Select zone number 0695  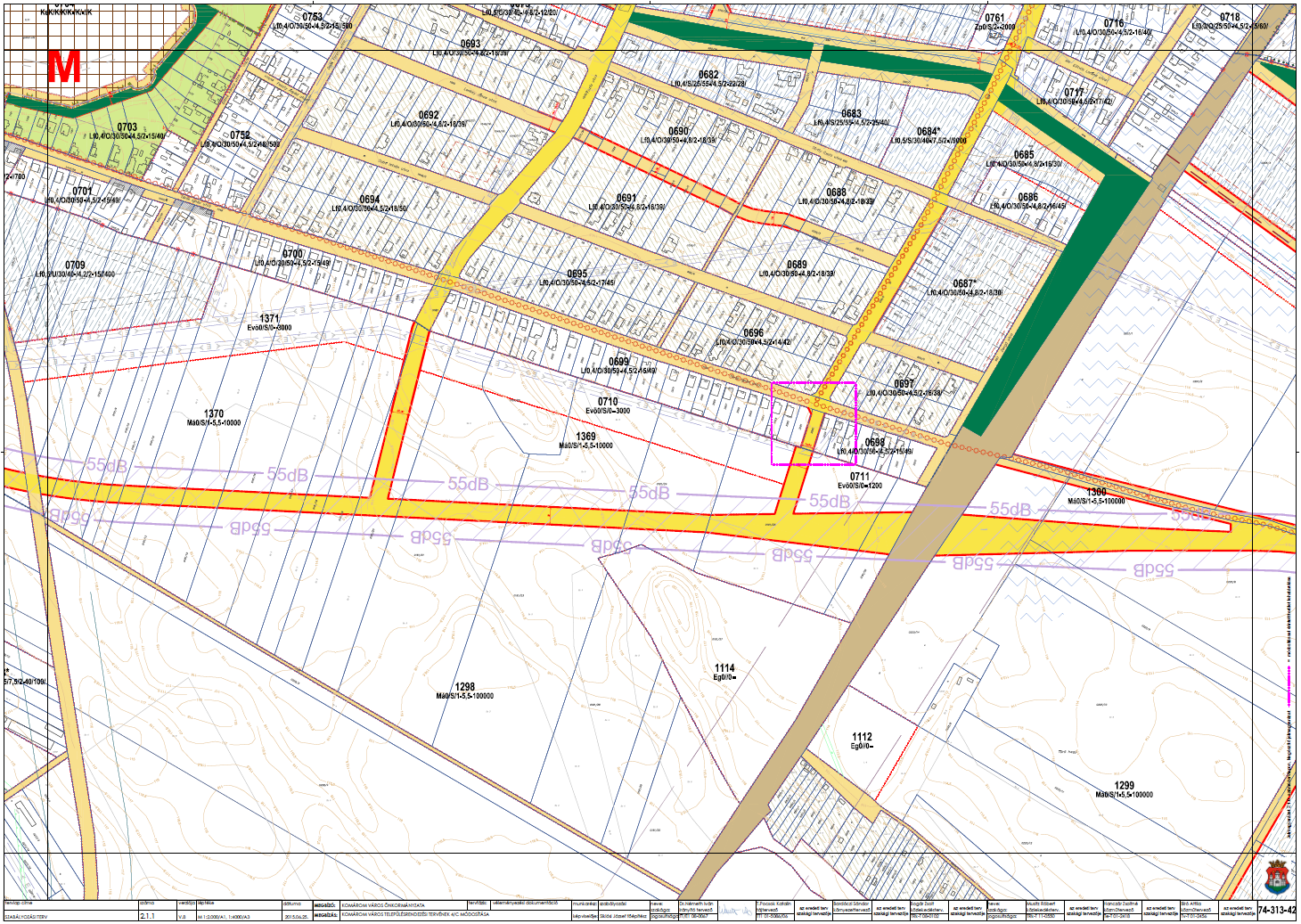coord(577,274)
